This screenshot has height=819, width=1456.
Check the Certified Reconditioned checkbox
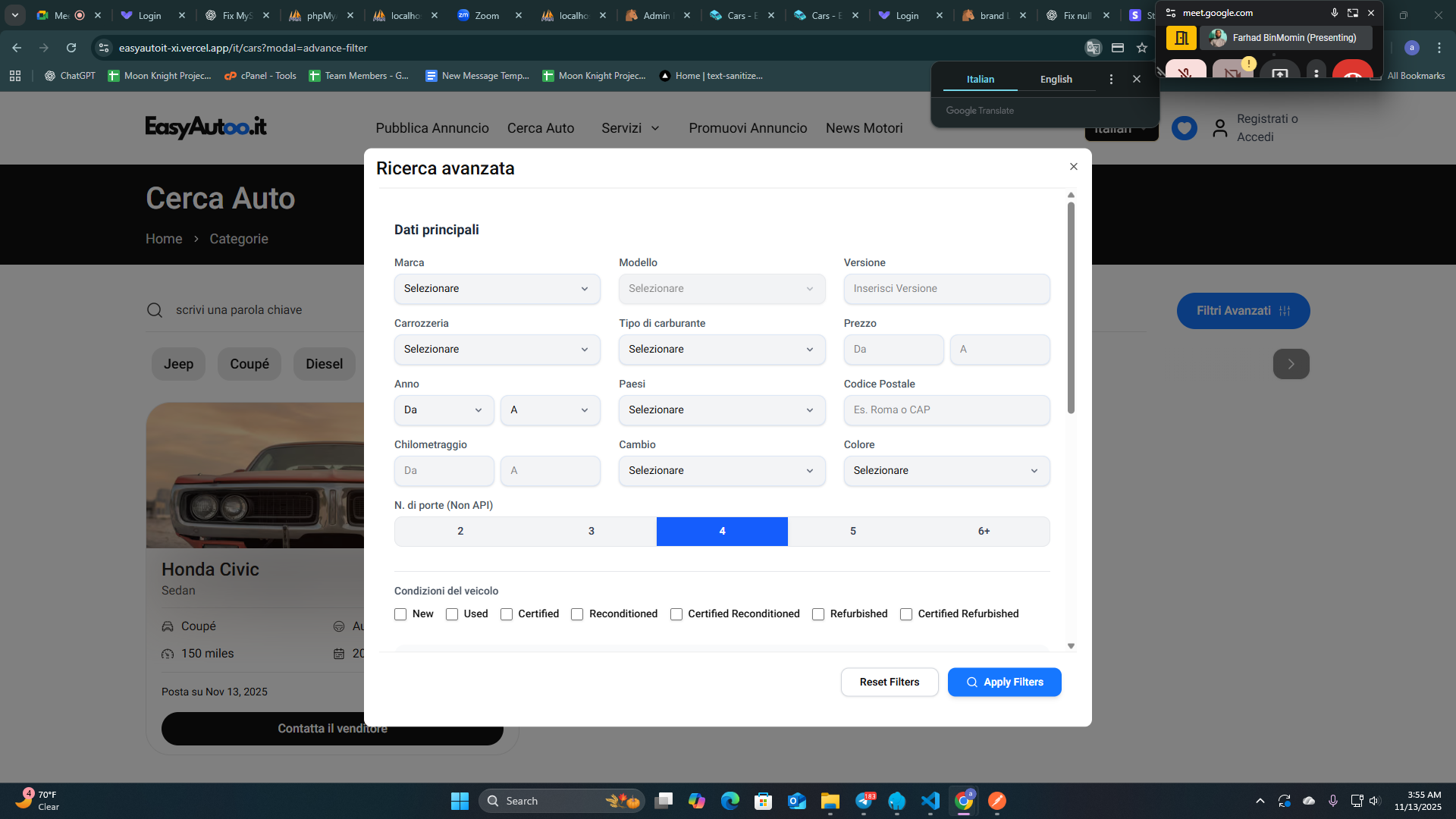tap(676, 614)
